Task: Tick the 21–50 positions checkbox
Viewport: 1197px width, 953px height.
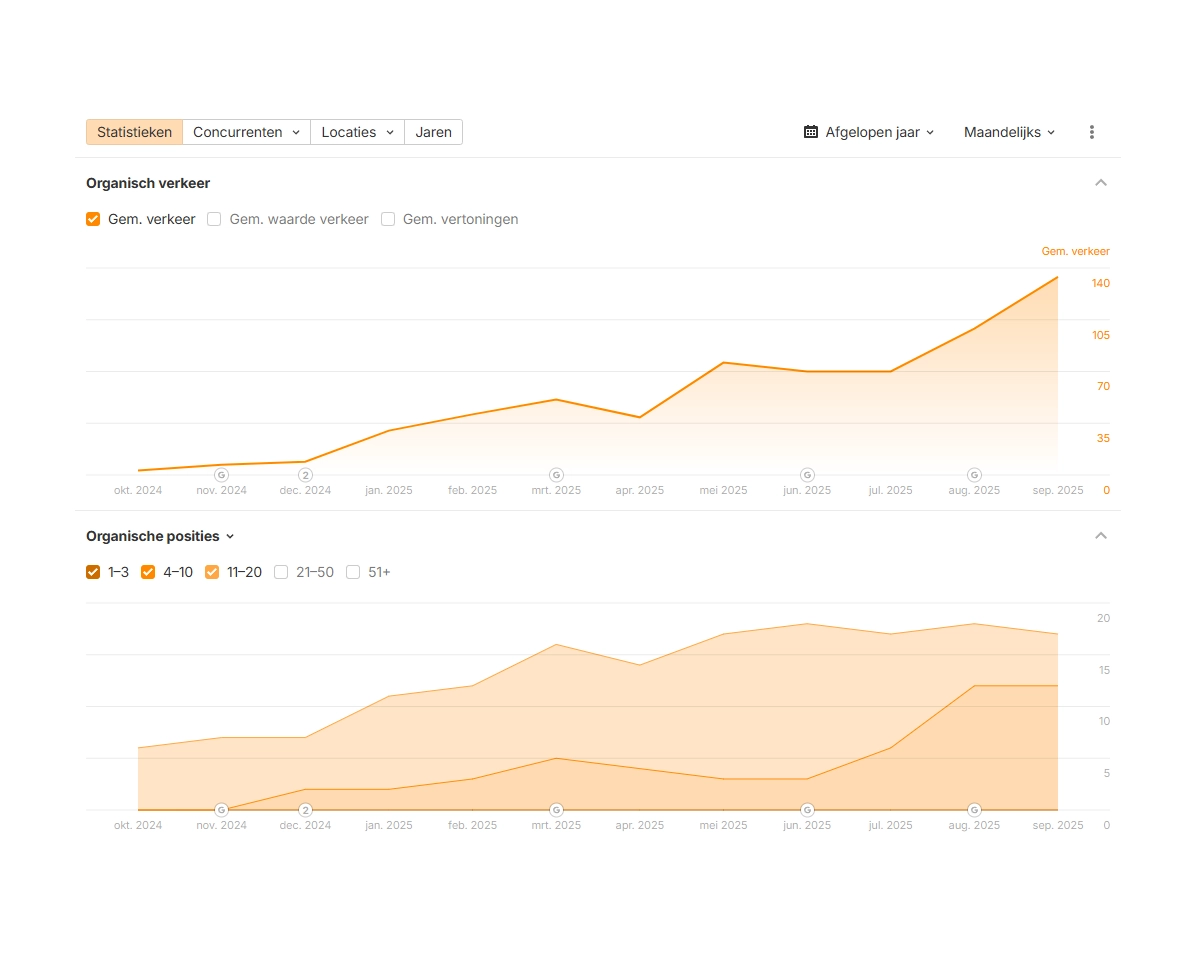Action: [281, 572]
